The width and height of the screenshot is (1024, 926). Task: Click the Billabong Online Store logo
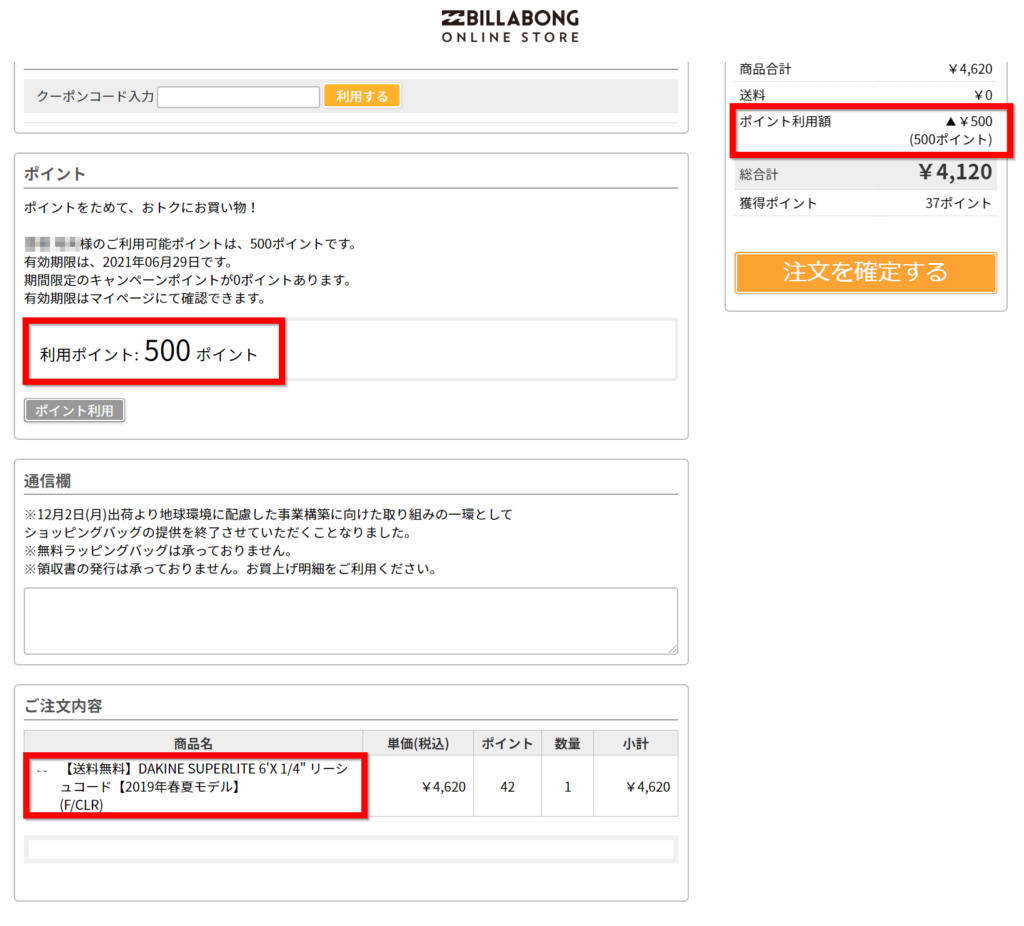(x=510, y=27)
